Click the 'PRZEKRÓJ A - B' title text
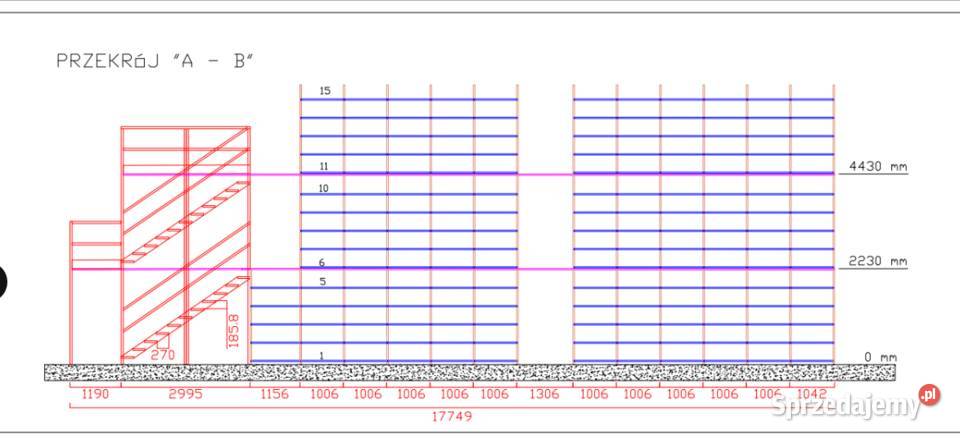Screen dimensions: 960x439 point(155,61)
